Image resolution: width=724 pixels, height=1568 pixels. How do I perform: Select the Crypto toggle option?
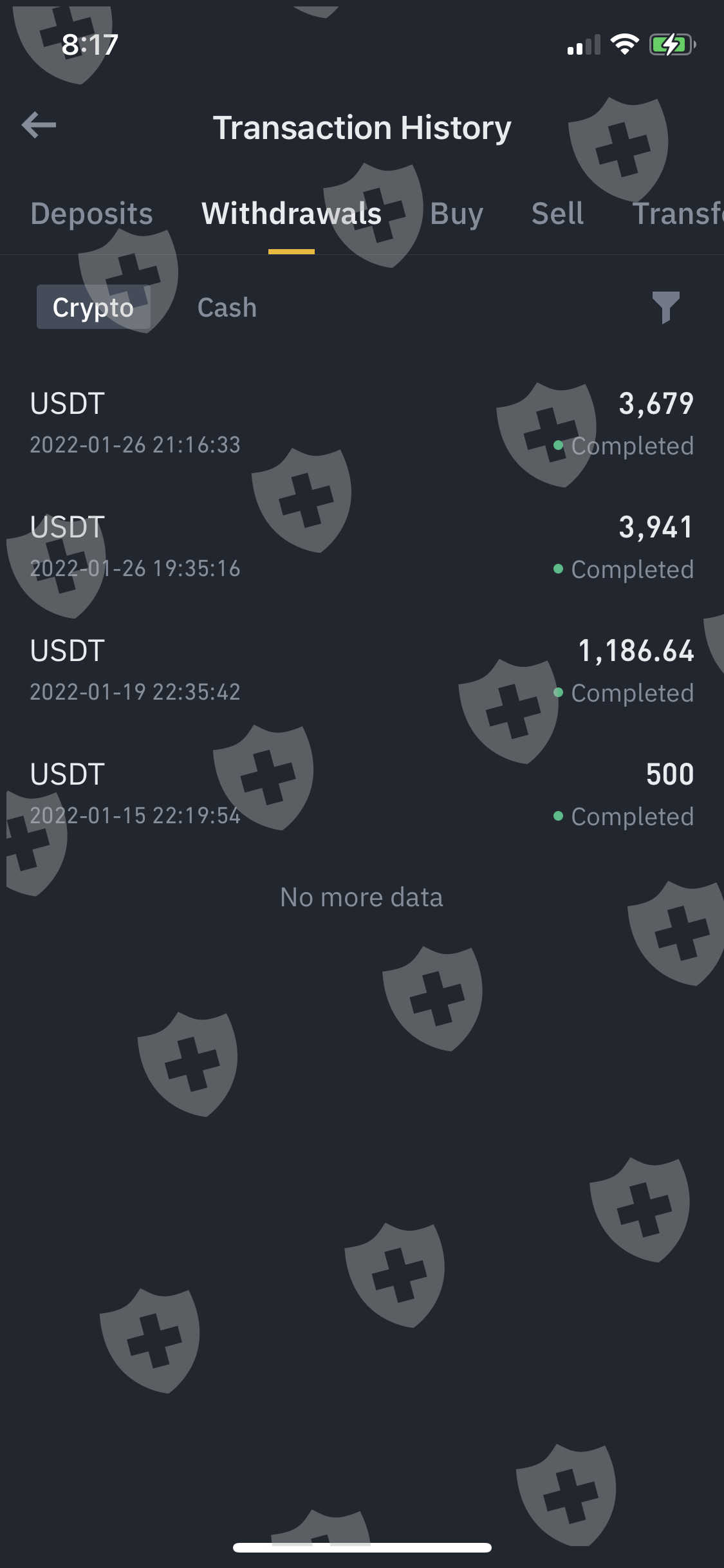(x=93, y=307)
